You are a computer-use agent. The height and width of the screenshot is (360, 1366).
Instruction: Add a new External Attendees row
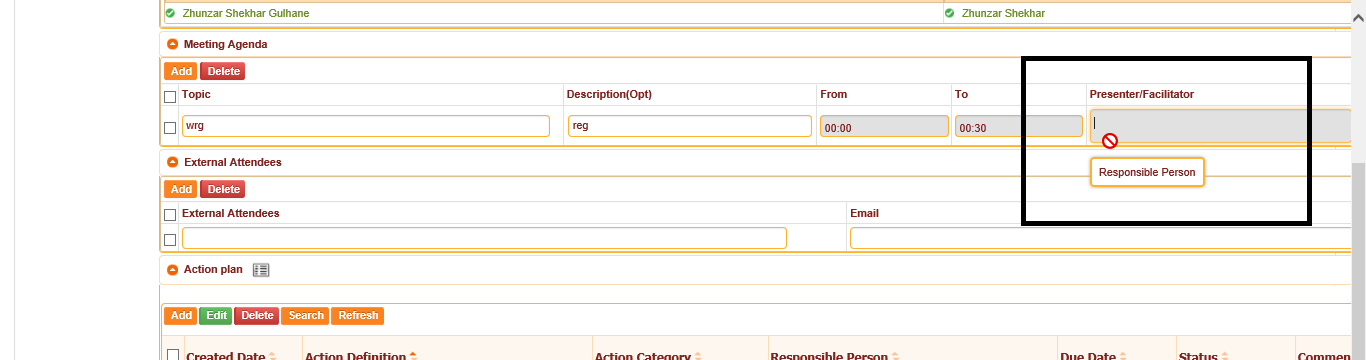click(x=181, y=189)
